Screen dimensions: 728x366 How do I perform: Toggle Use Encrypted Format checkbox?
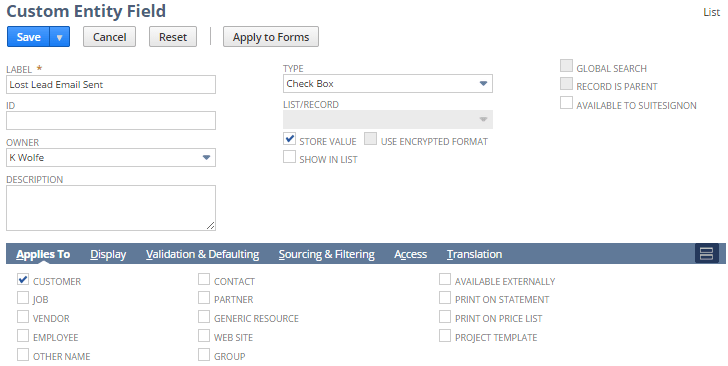[370, 139]
